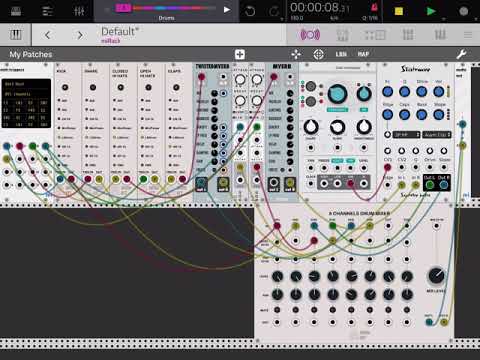Open My Patches list
Screen dimensions: 480x360
[31, 54]
